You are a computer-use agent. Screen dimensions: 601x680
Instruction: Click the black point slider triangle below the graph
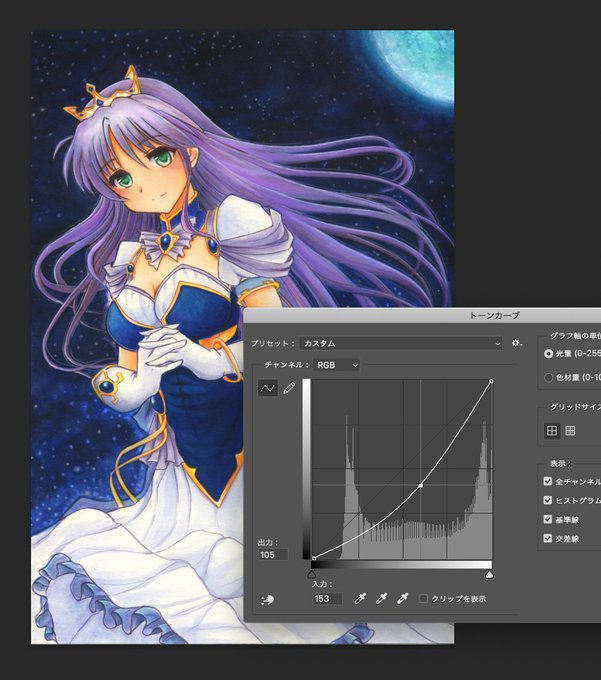pos(312,575)
